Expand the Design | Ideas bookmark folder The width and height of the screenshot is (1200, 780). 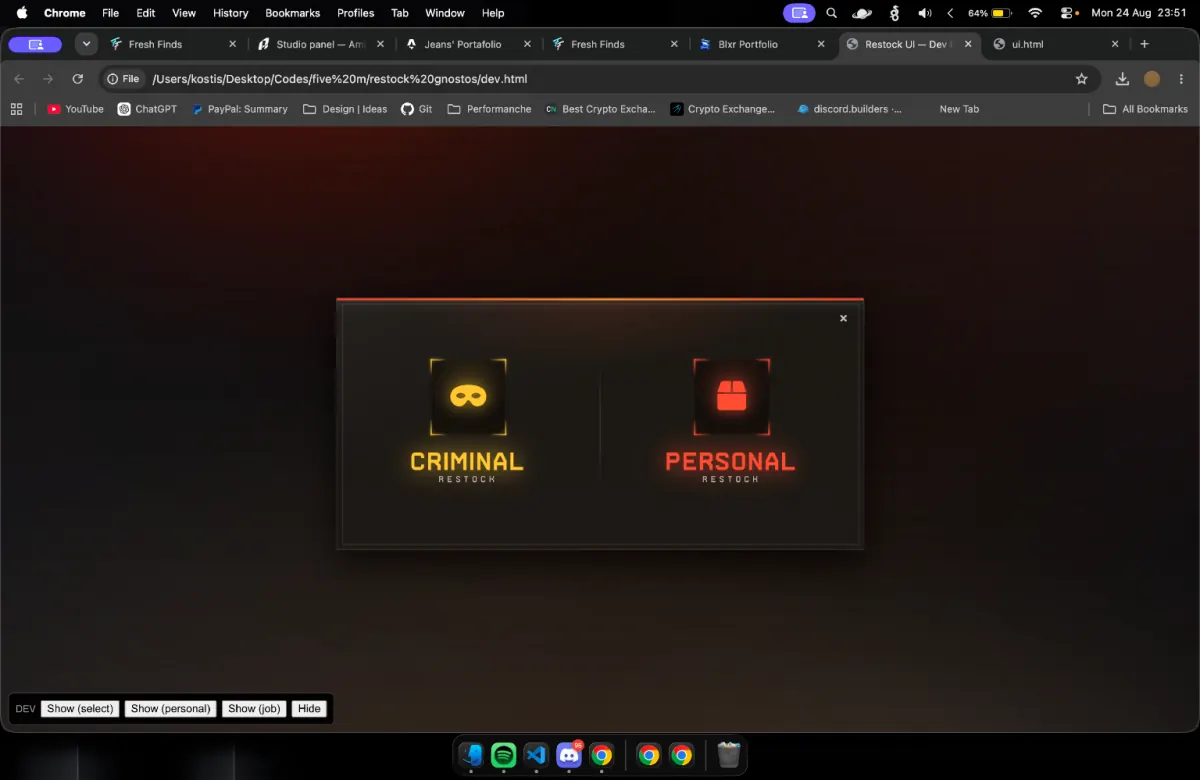tap(345, 109)
